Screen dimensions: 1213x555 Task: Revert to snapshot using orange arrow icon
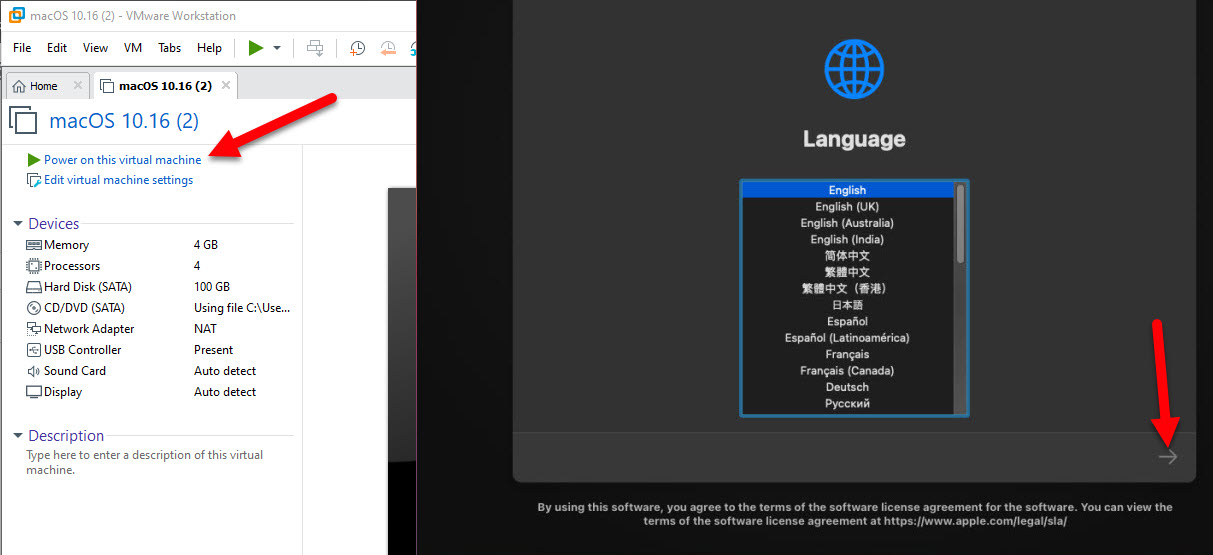pos(387,48)
